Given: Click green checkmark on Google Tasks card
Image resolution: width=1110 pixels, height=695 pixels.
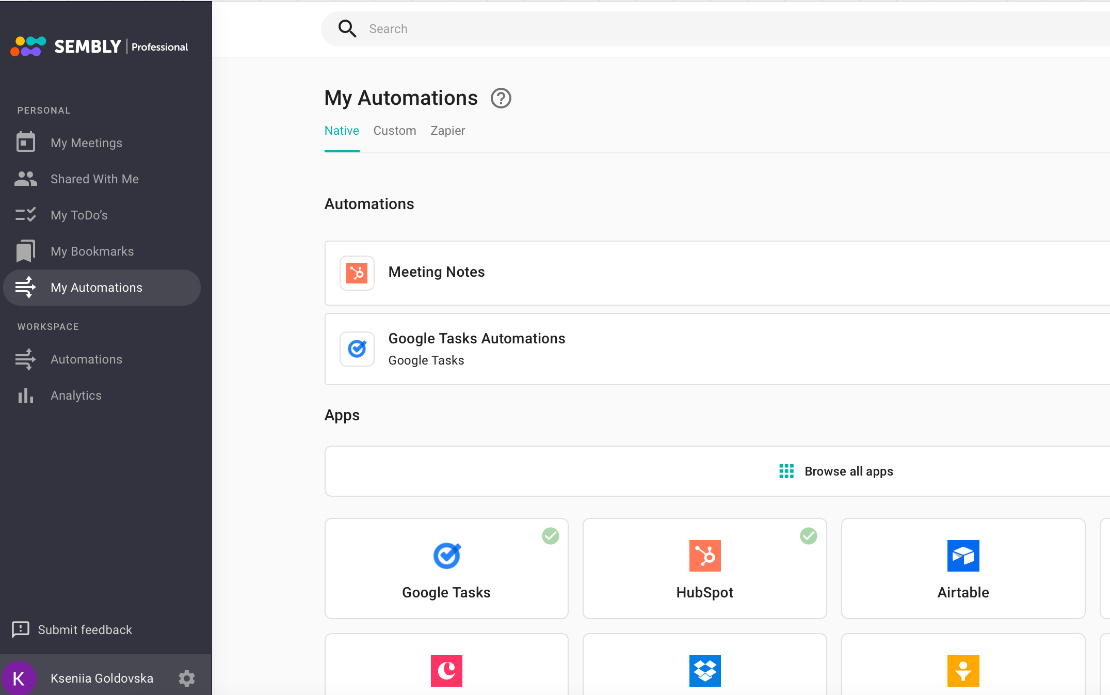Looking at the screenshot, I should (550, 536).
